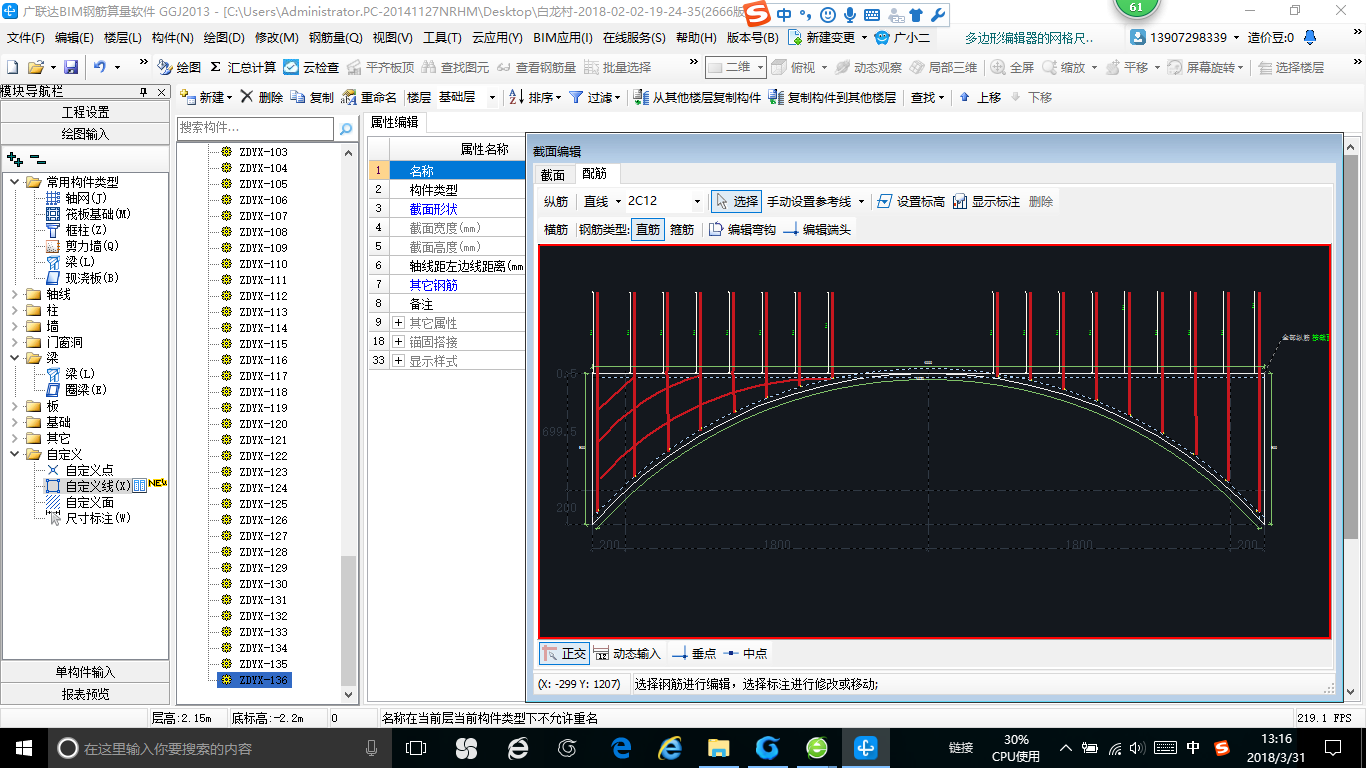Open 绘图 drawing mode
1366x768 pixels.
[x=179, y=67]
